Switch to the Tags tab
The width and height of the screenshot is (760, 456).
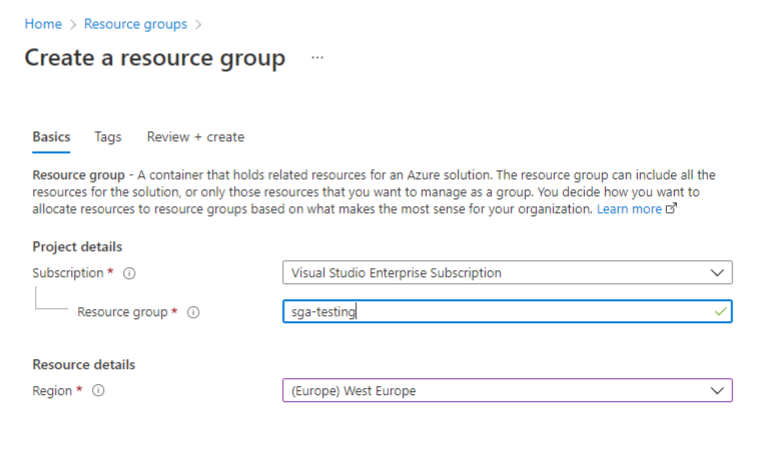(x=108, y=137)
